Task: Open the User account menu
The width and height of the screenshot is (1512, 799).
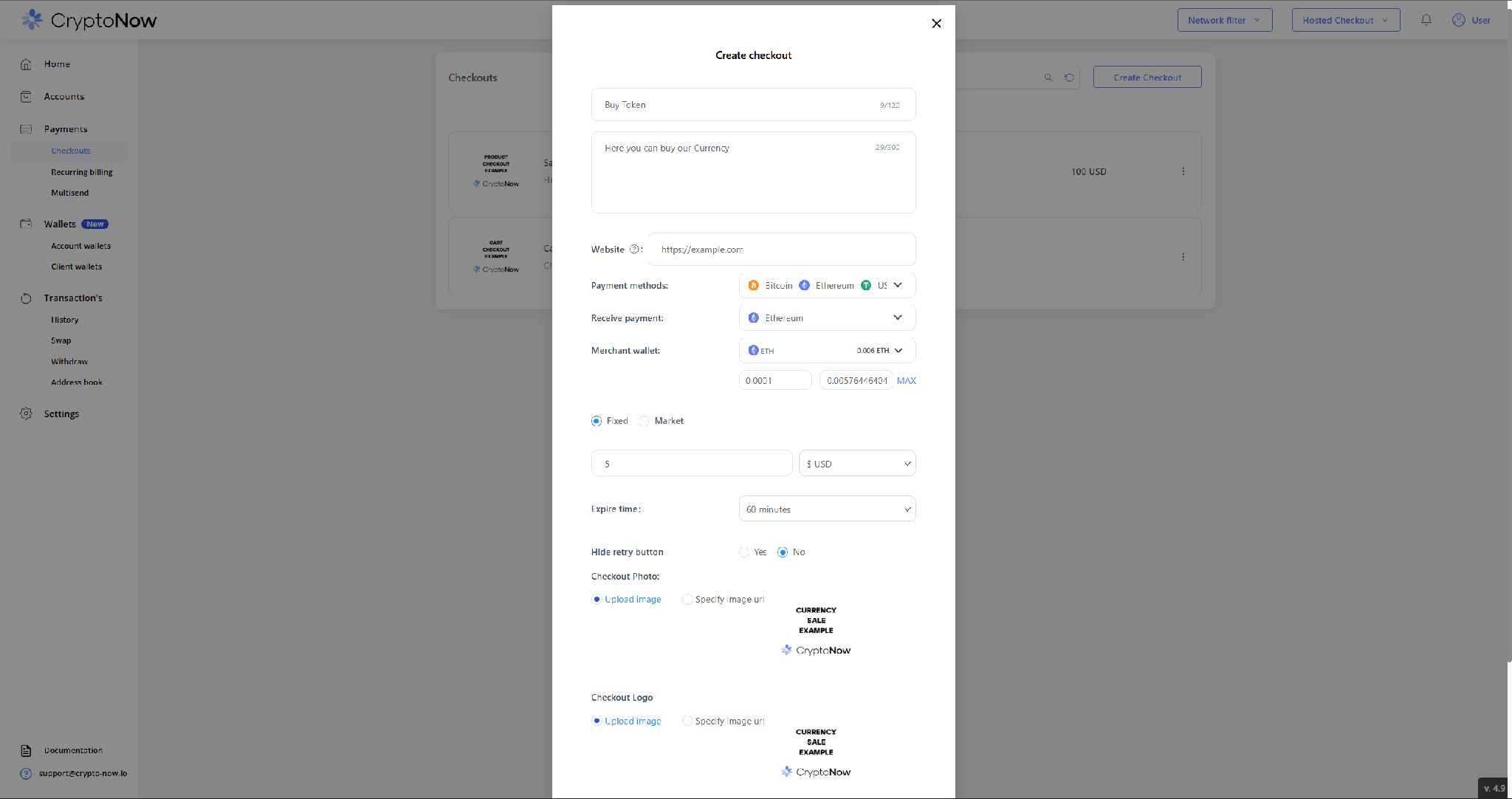Action: point(1471,20)
